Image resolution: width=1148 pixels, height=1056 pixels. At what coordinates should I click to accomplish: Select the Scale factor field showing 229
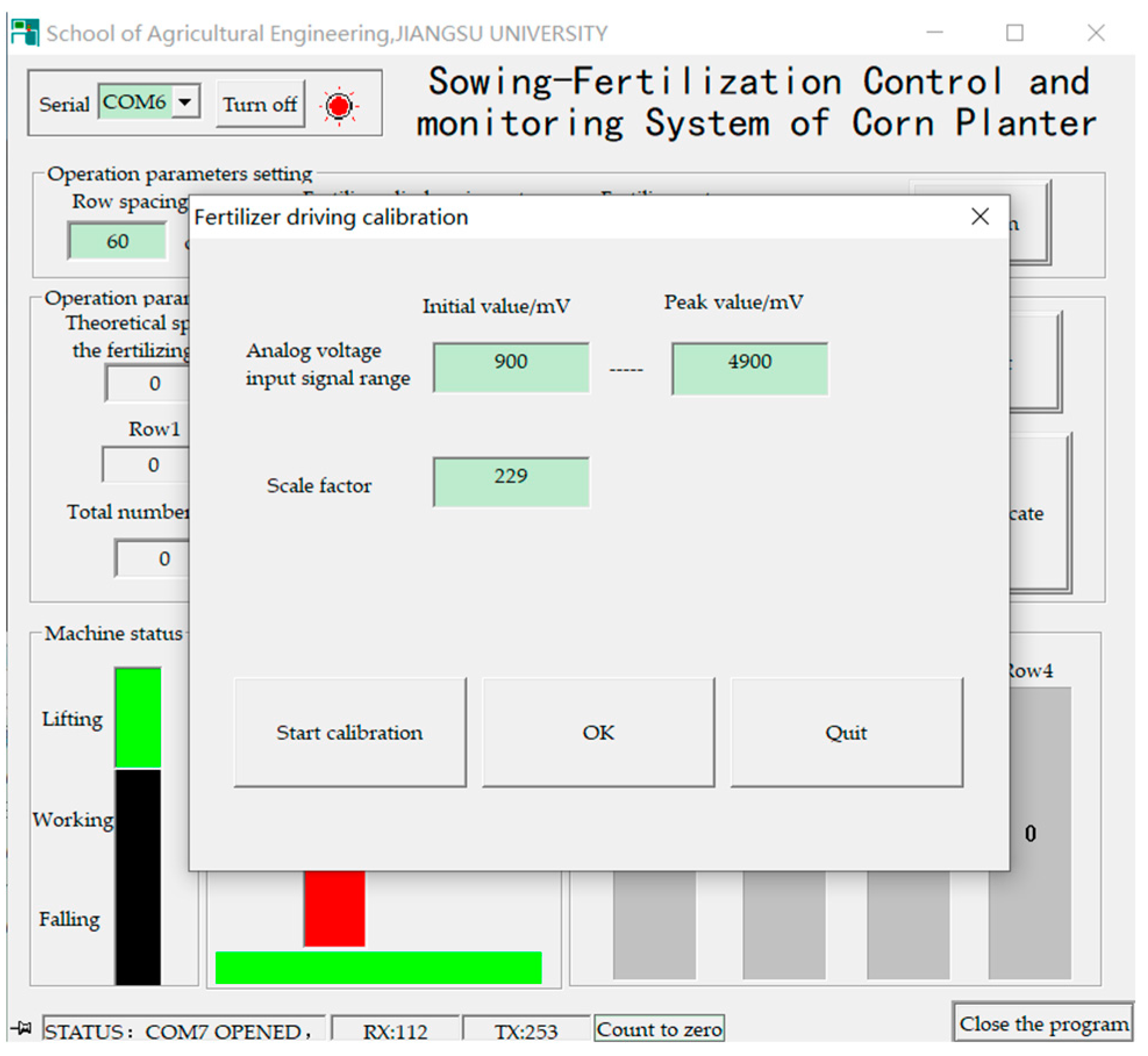coord(511,482)
